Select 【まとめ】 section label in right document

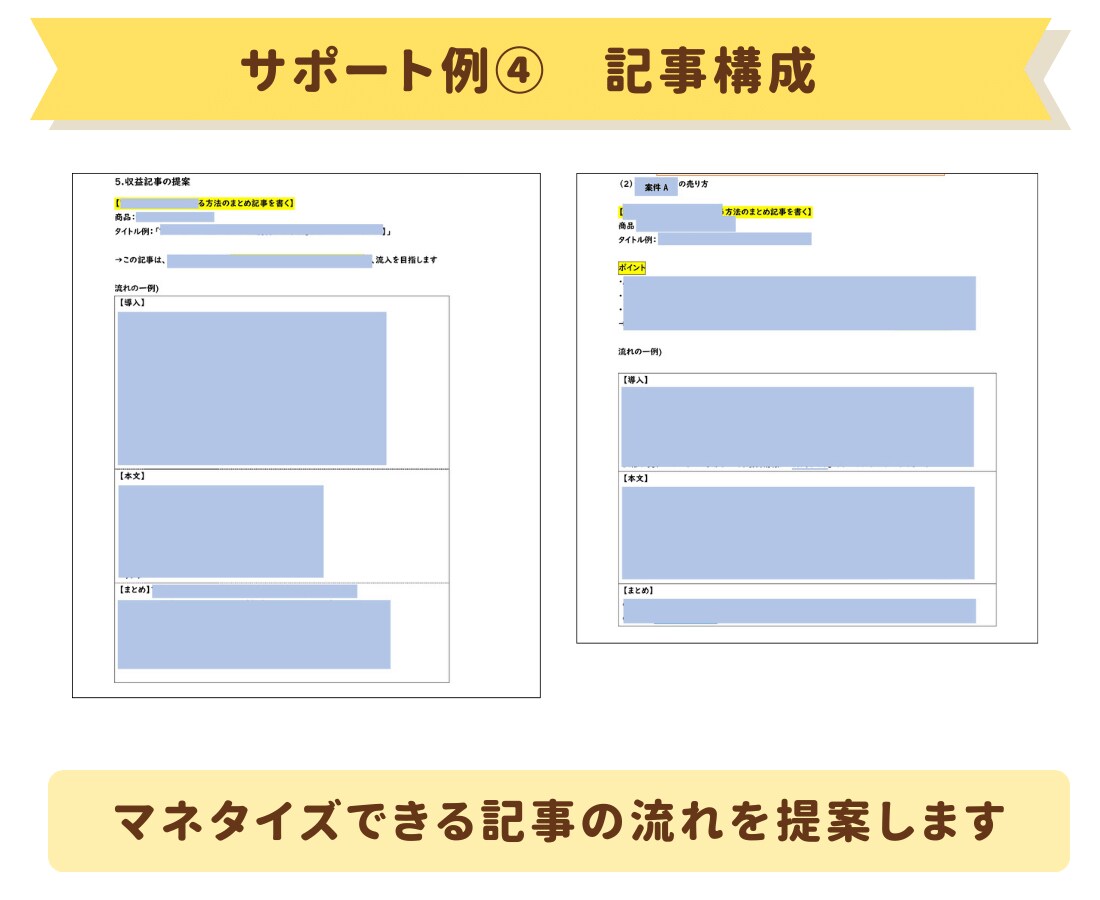coord(638,591)
